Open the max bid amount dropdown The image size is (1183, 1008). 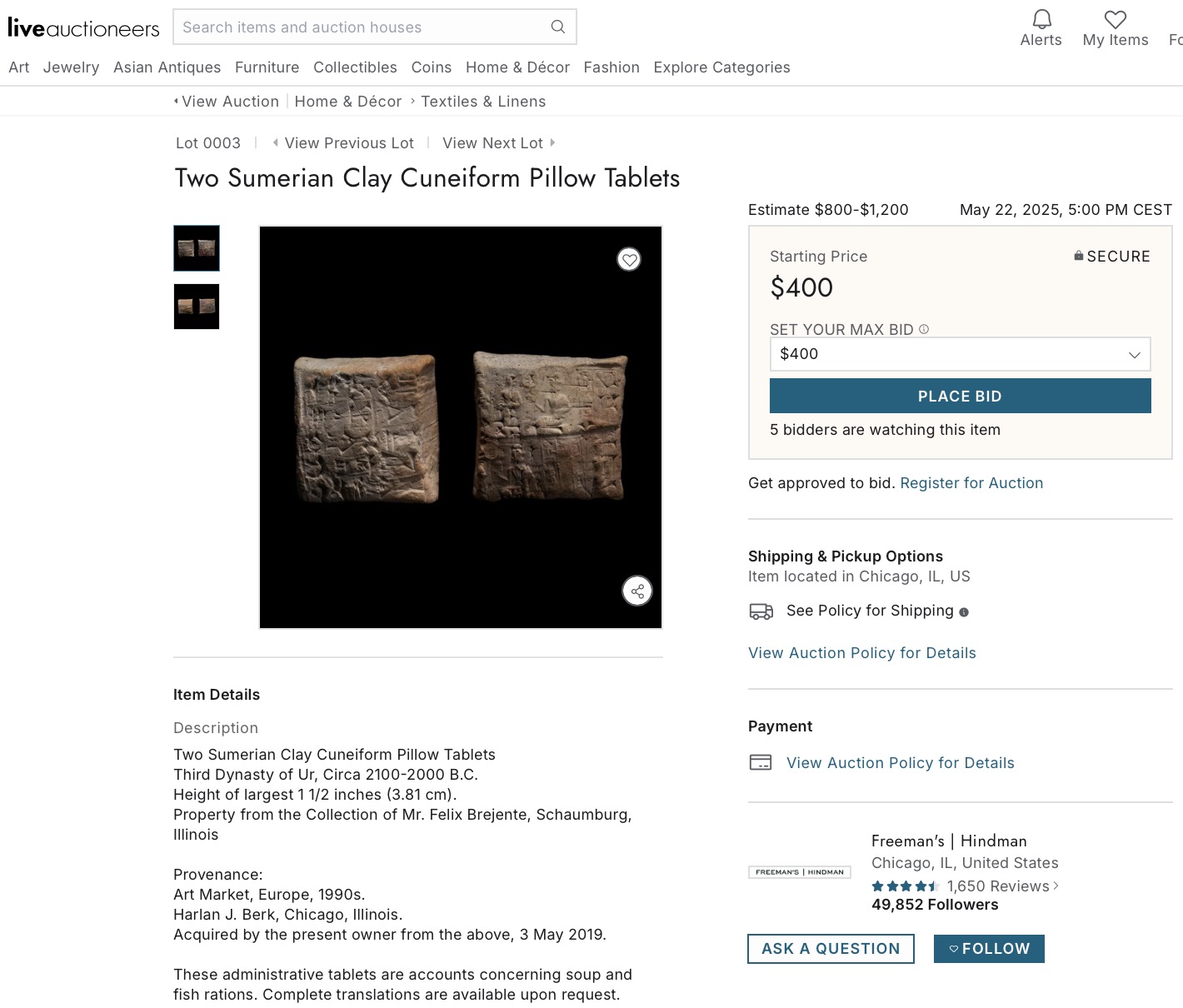pos(960,354)
